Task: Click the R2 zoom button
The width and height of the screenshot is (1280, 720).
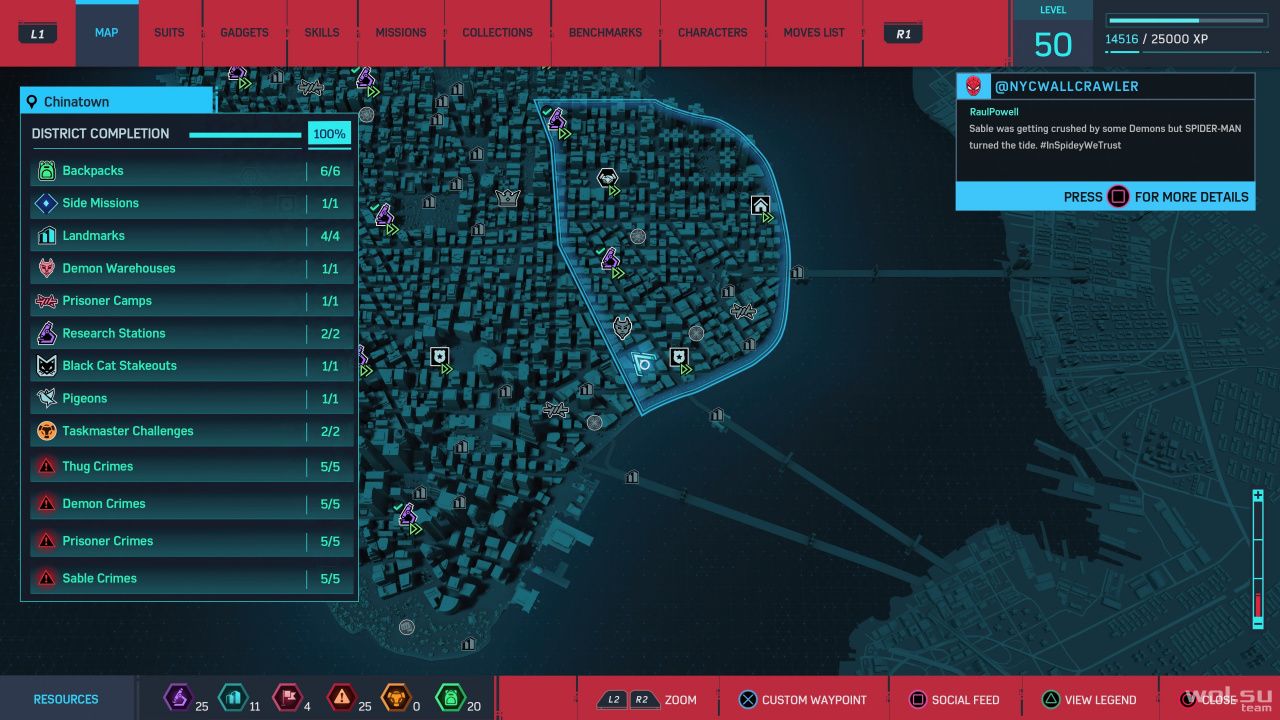Action: [x=642, y=700]
